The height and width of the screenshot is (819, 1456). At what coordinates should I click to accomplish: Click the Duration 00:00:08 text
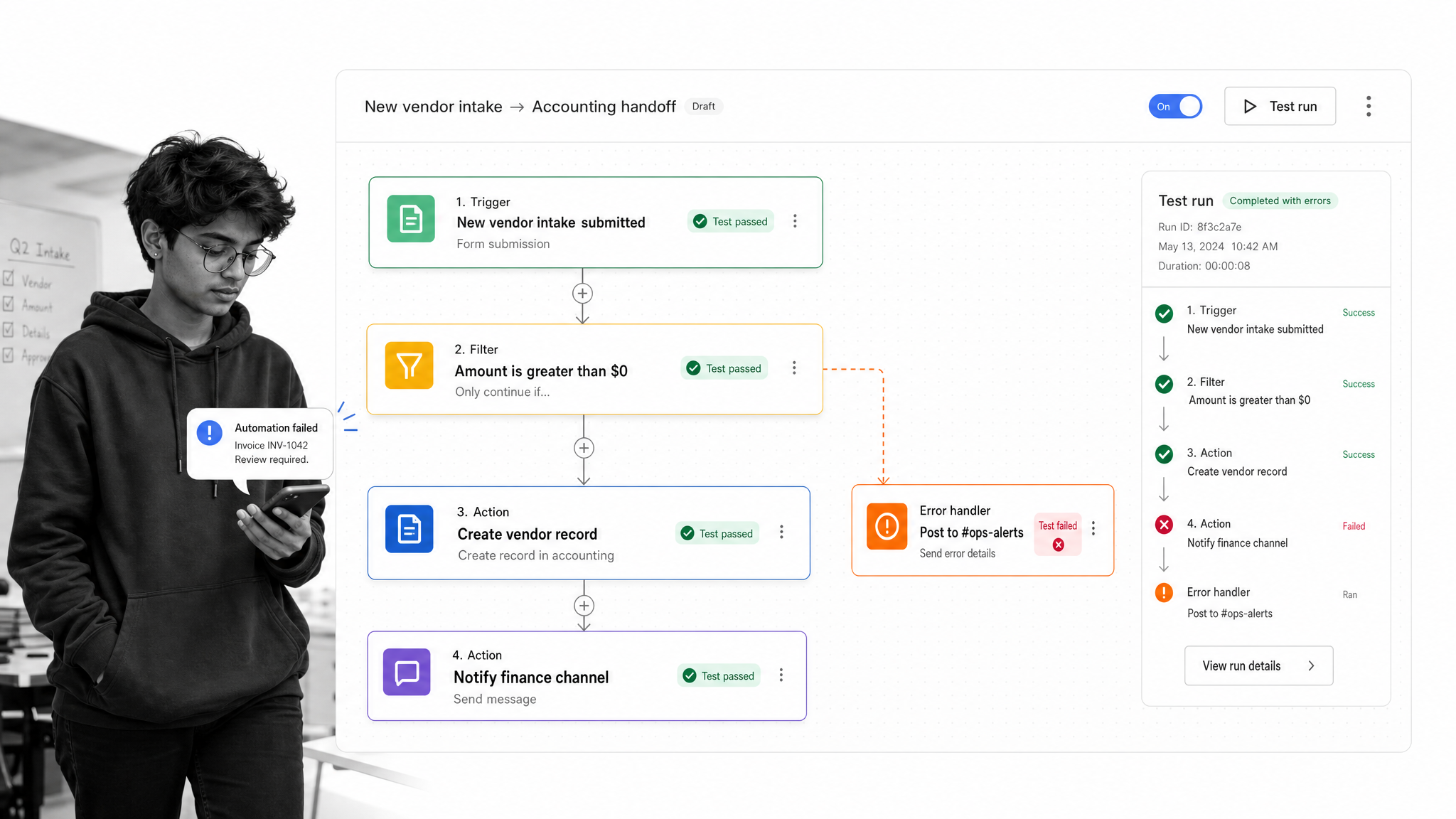coord(1204,266)
